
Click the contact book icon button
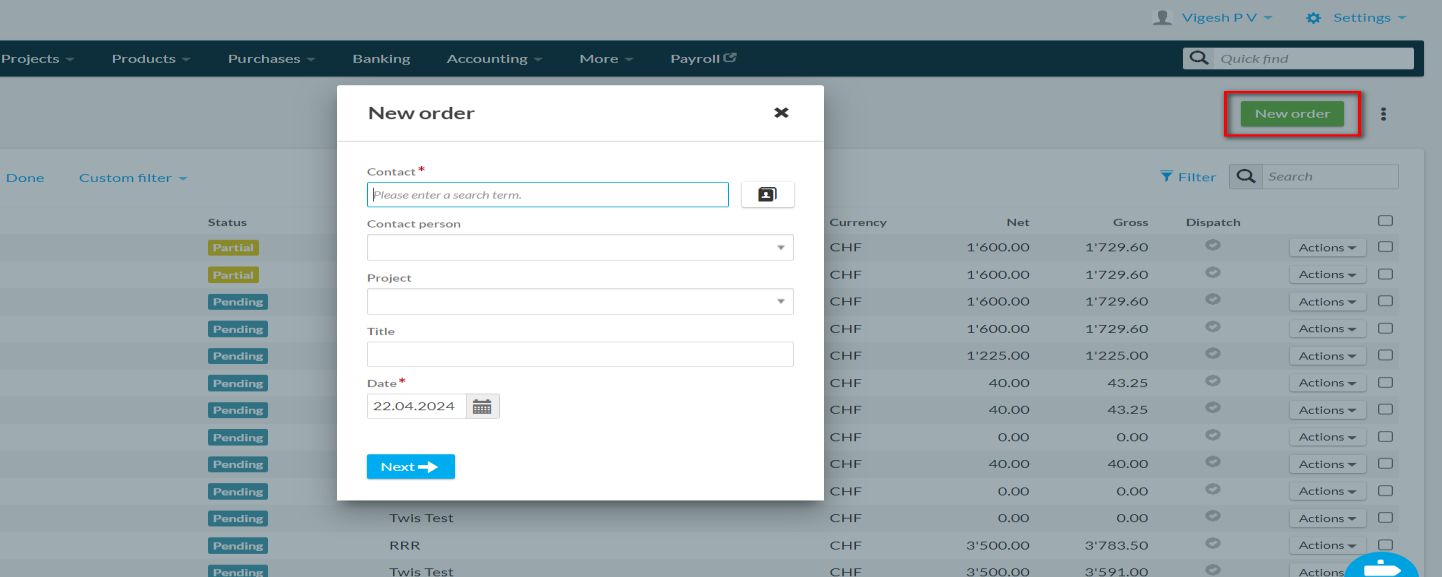(767, 195)
